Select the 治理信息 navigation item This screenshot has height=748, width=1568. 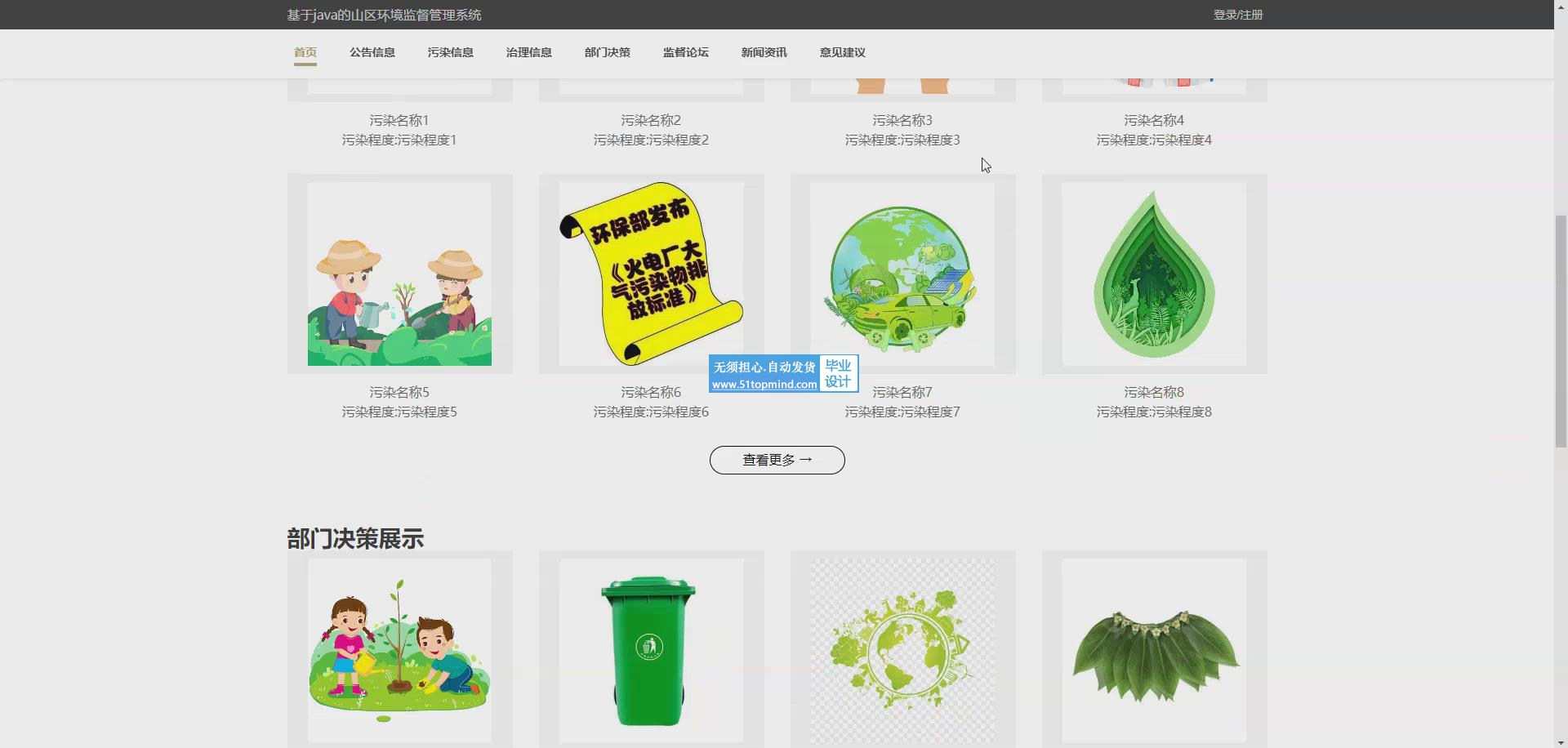[x=528, y=52]
